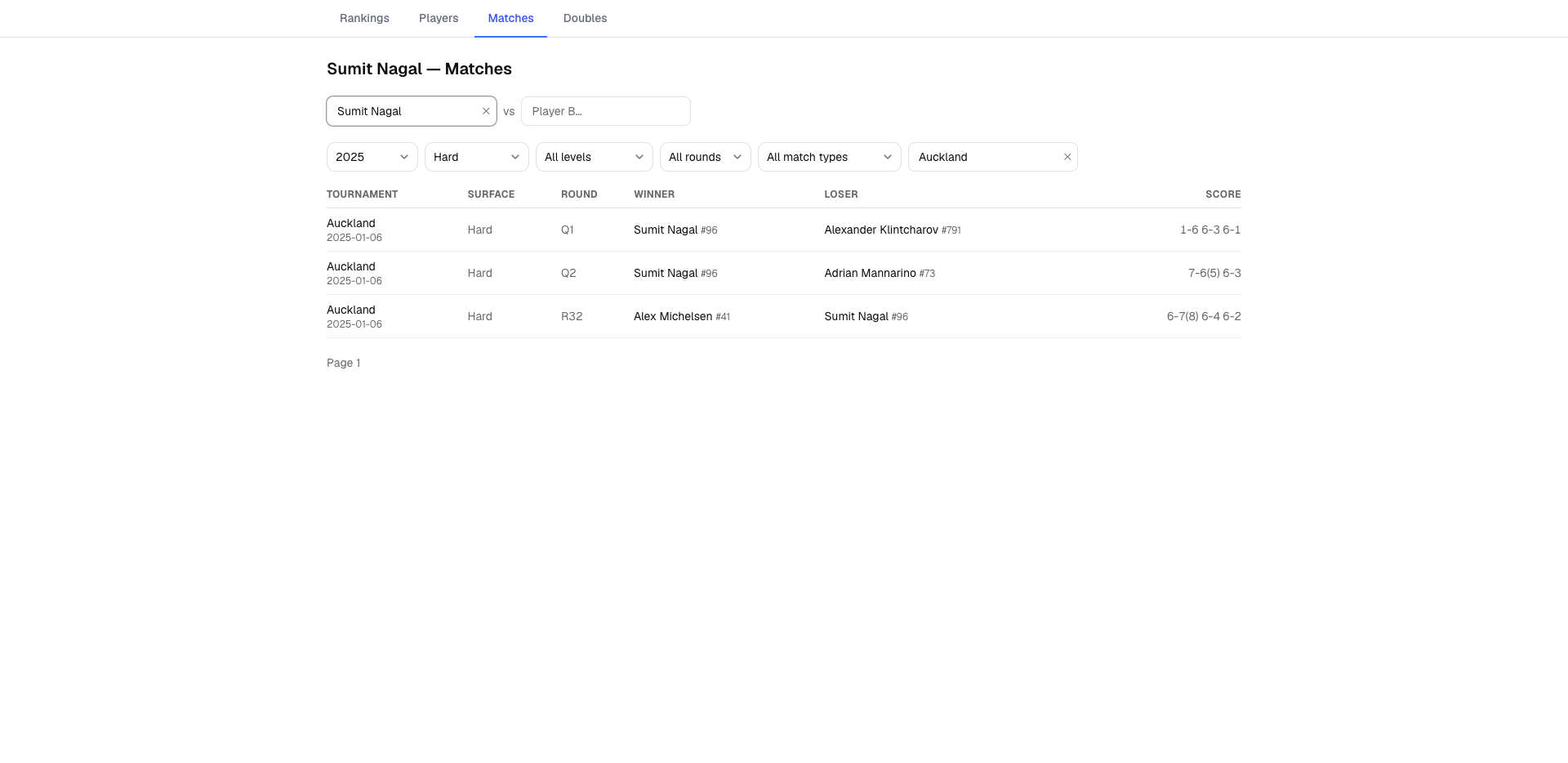Click the ROUND column header
1568x763 pixels.
(x=579, y=194)
